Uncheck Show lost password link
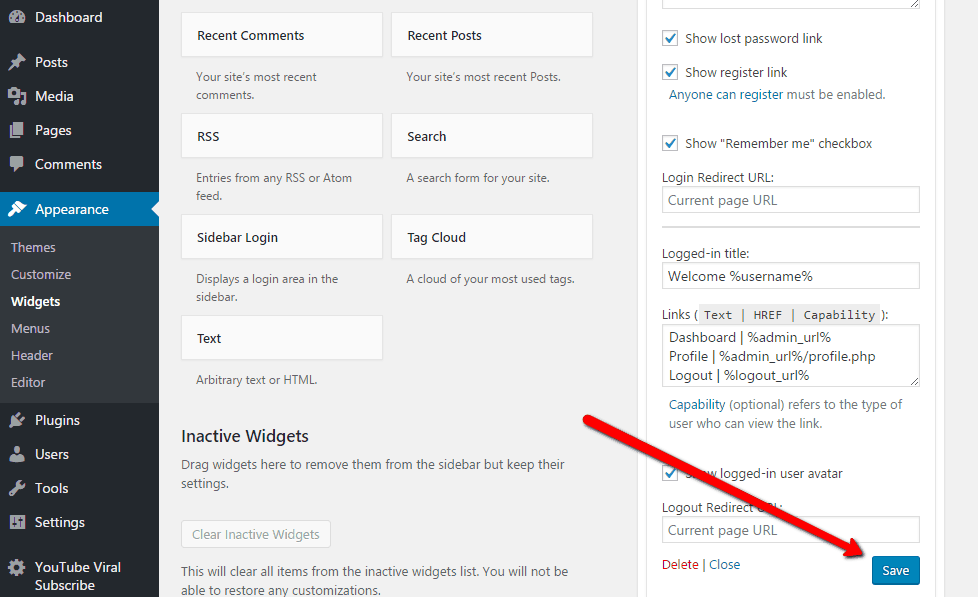Viewport: 978px width, 597px height. tap(670, 38)
